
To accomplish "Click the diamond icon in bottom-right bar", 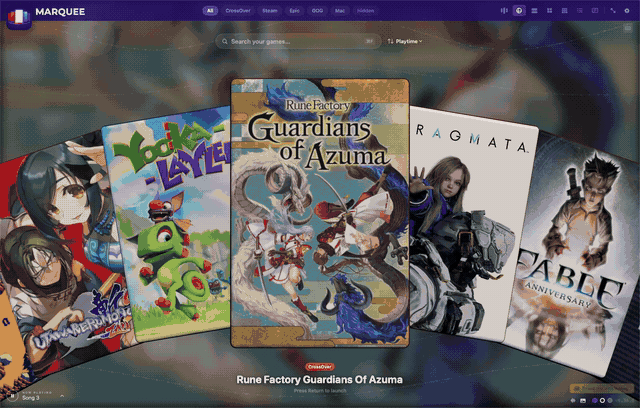I will 573,401.
